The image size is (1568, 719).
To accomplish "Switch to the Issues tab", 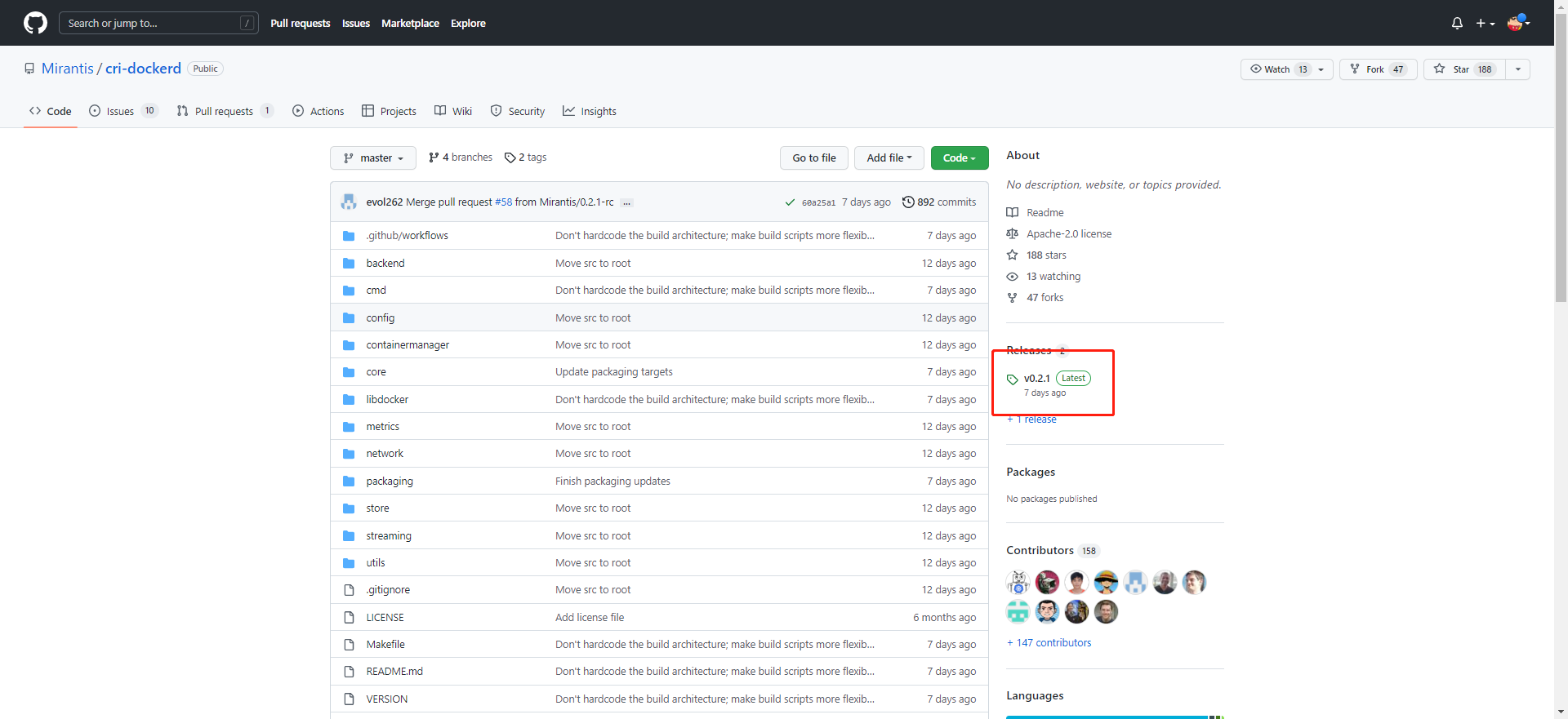I will (122, 111).
